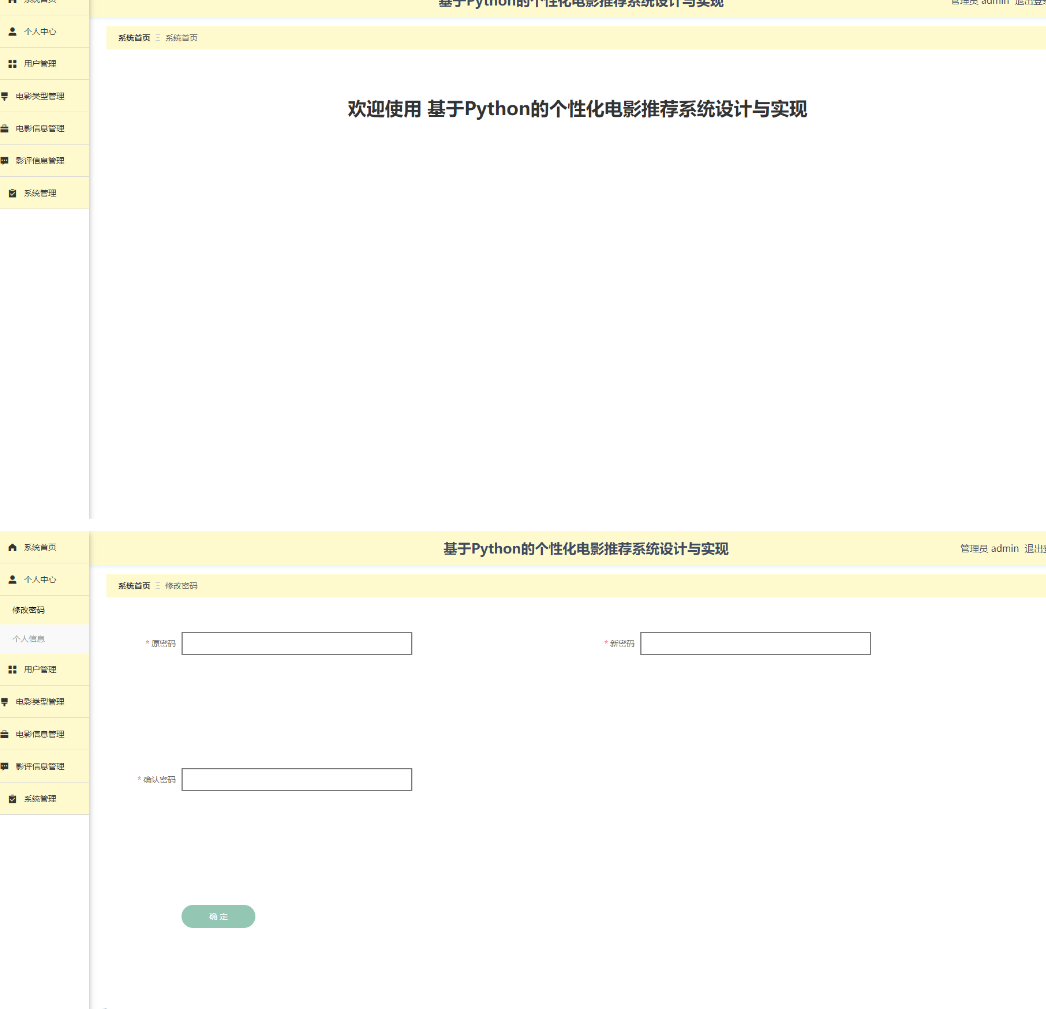Click the green 确定 button
Image resolution: width=1046 pixels, height=1009 pixels.
(x=218, y=916)
